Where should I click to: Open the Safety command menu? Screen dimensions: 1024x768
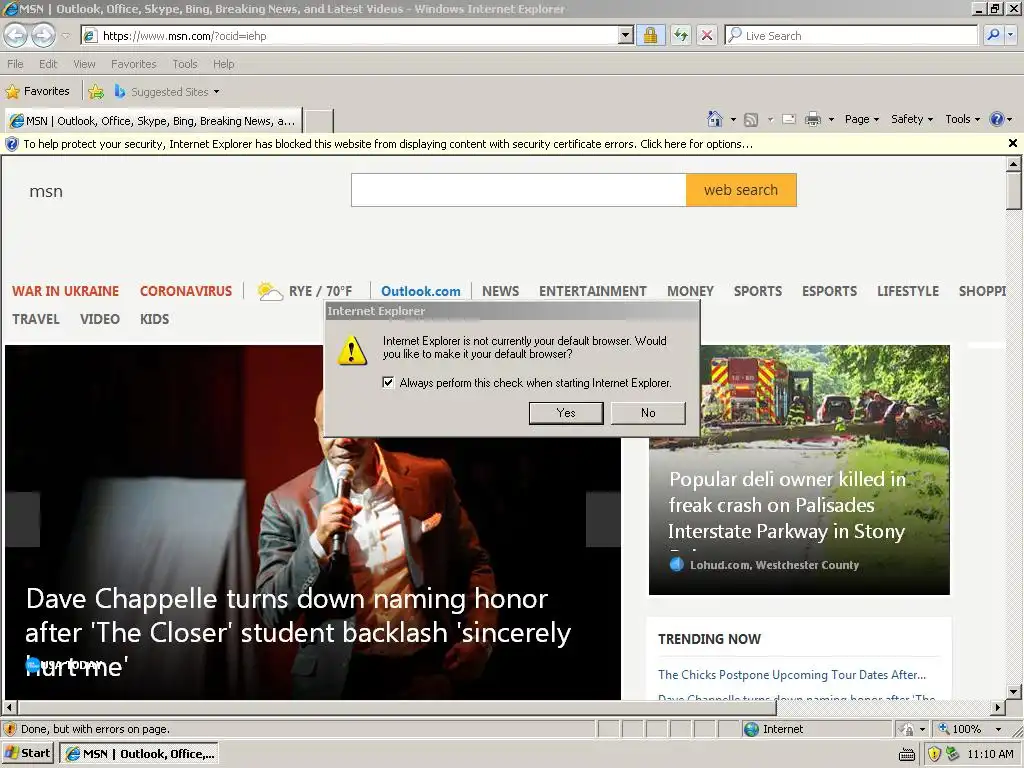[x=912, y=119]
